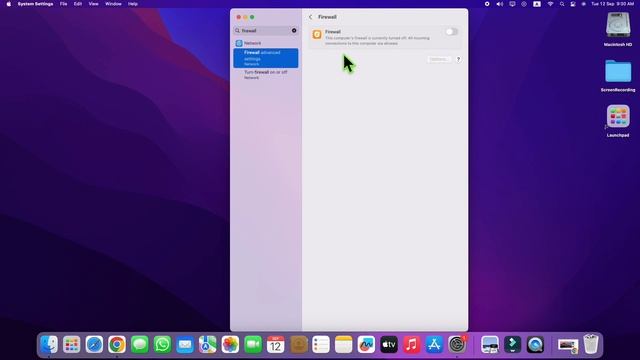
Task: Open the Firewall Options button
Action: click(x=439, y=59)
